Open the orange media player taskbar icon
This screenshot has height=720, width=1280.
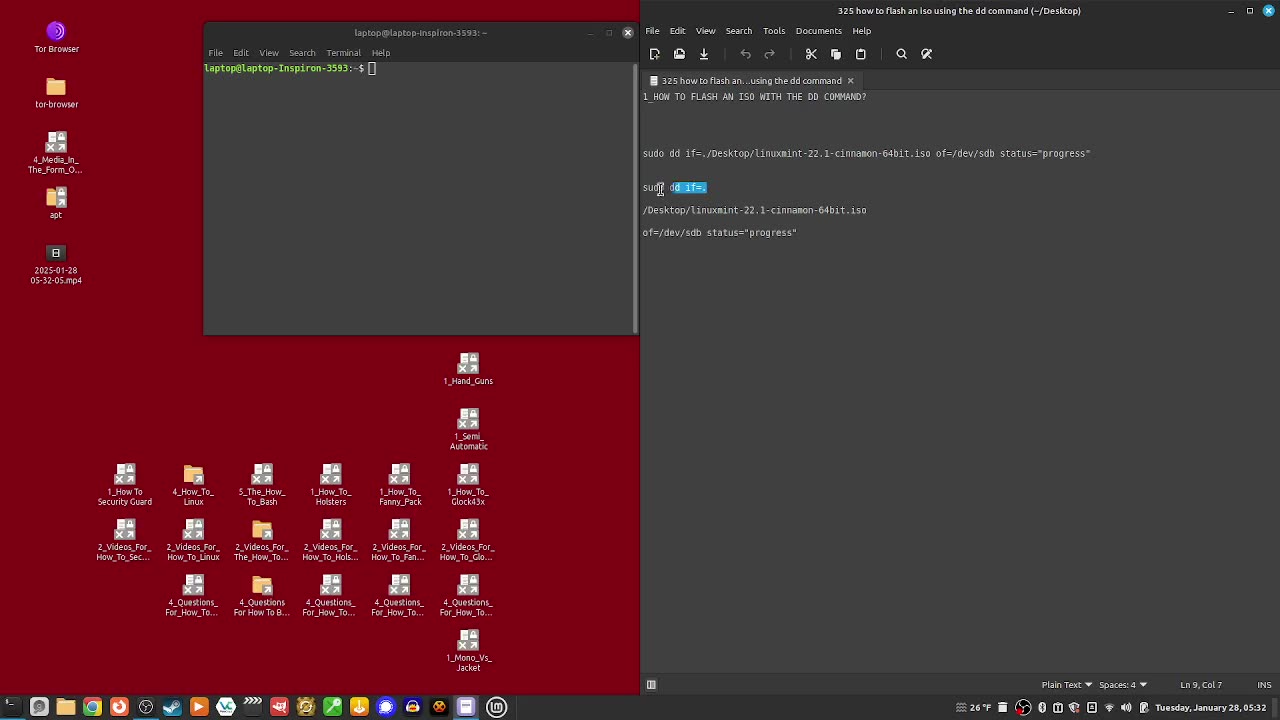tap(199, 707)
